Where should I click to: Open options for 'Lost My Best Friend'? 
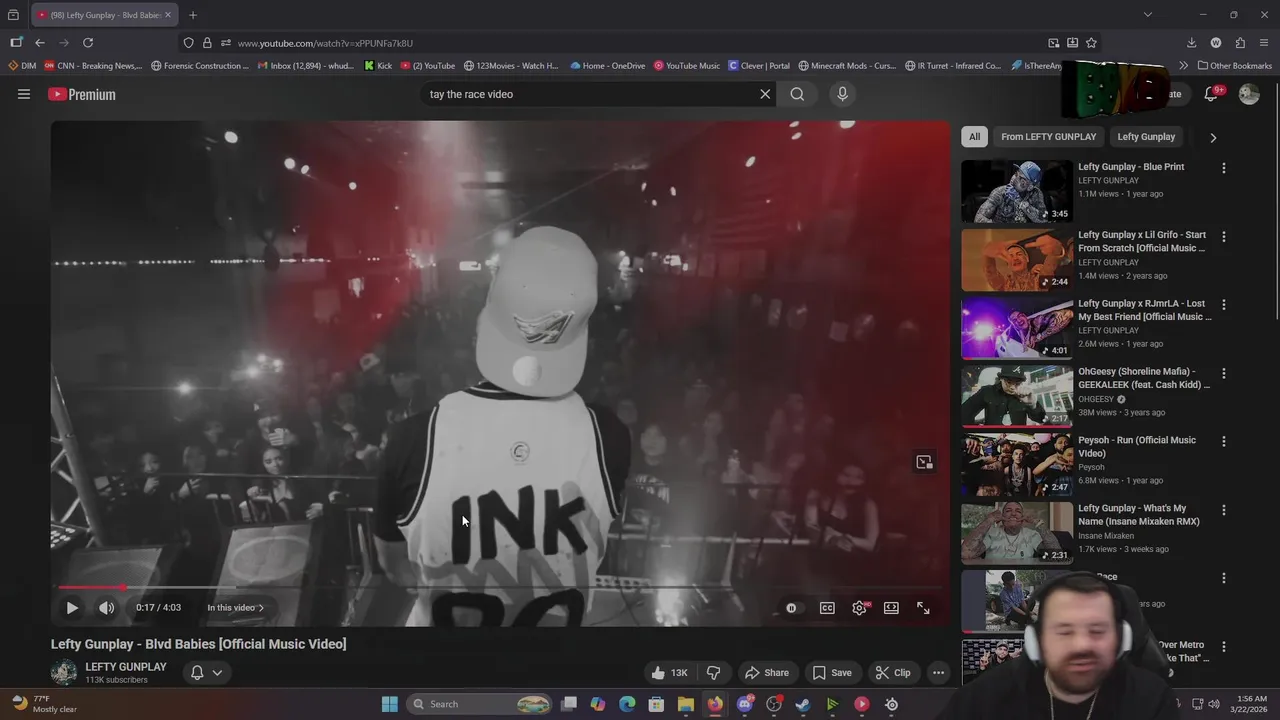point(1223,304)
